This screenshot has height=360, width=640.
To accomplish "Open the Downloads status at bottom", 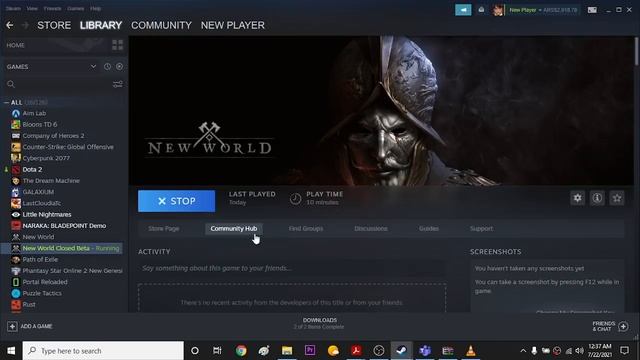I will 320,323.
